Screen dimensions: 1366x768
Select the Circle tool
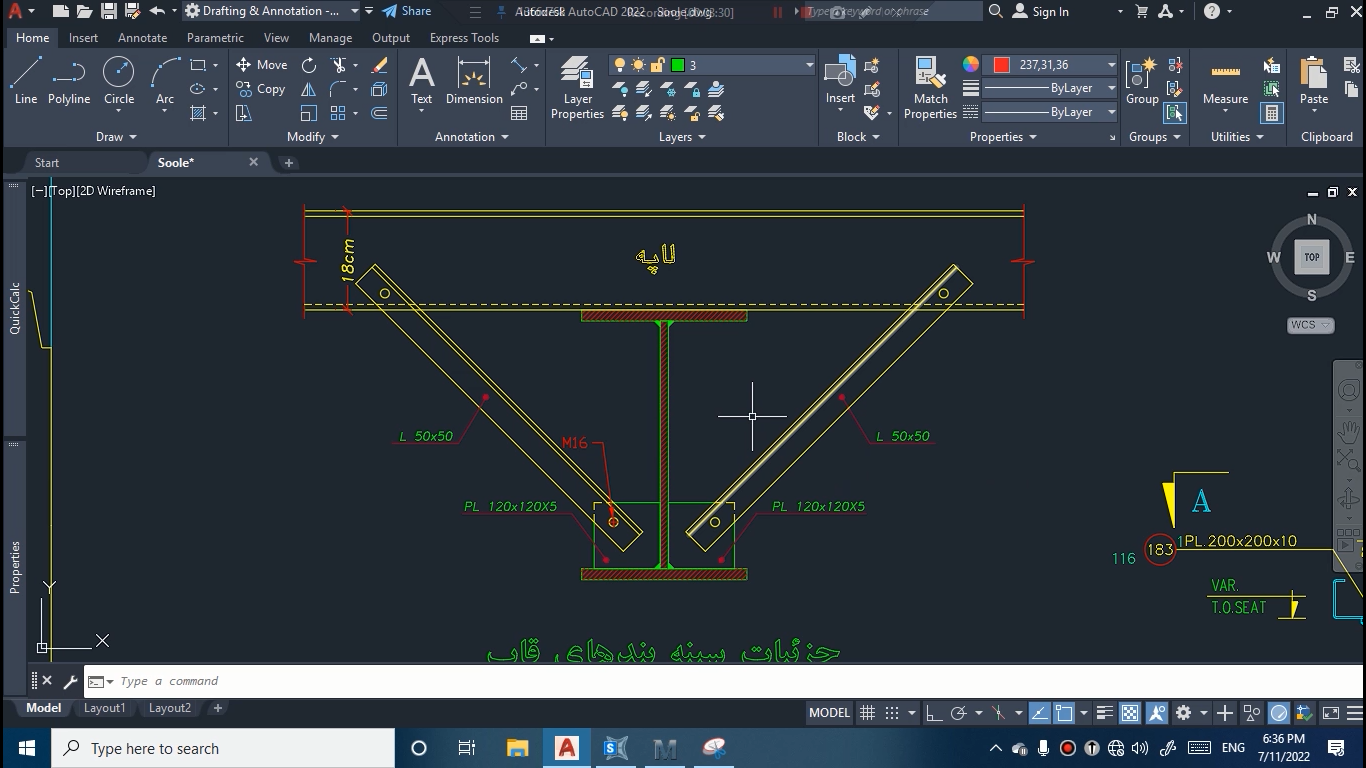click(119, 80)
